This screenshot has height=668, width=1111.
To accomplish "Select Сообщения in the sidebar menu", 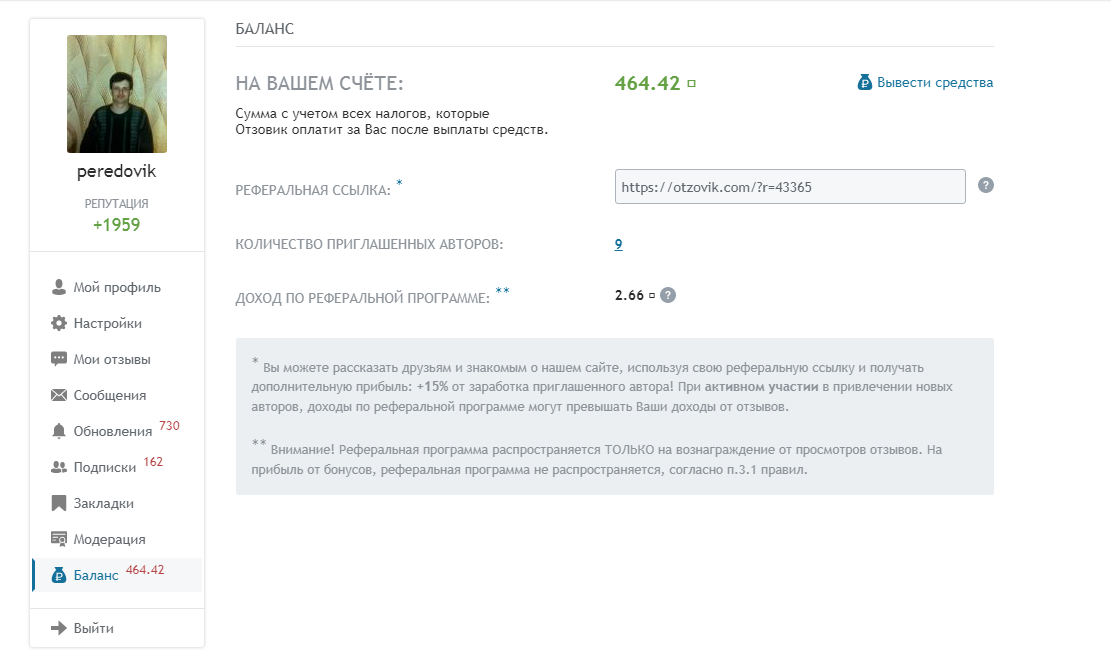I will click(x=110, y=396).
